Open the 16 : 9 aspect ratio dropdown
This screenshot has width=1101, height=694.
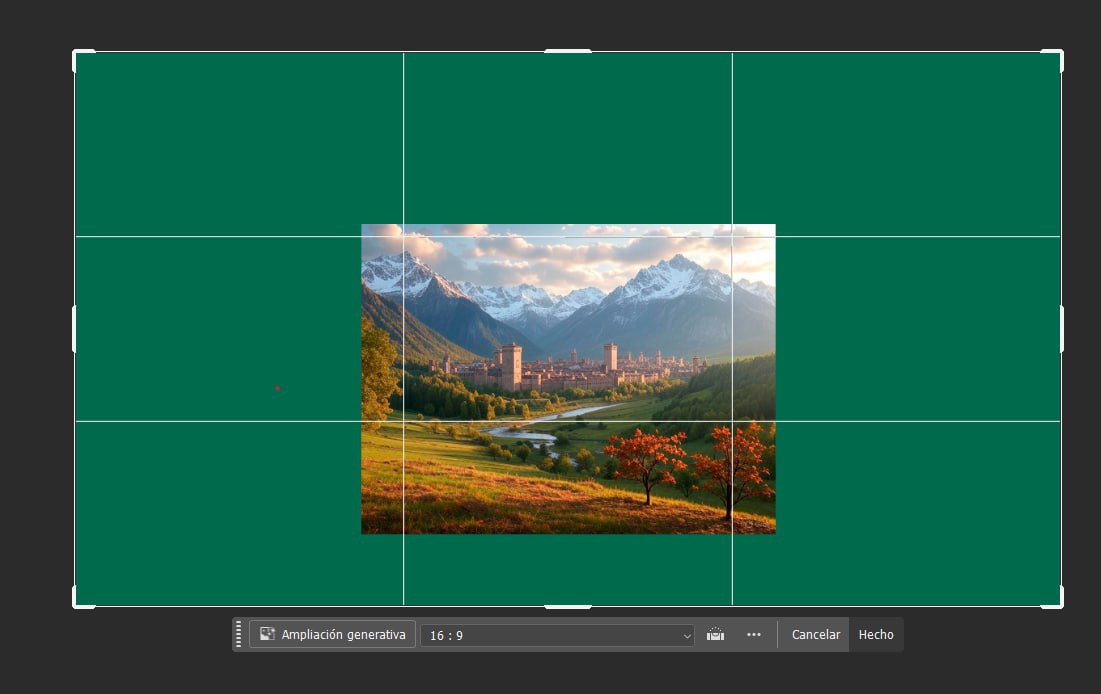(558, 635)
